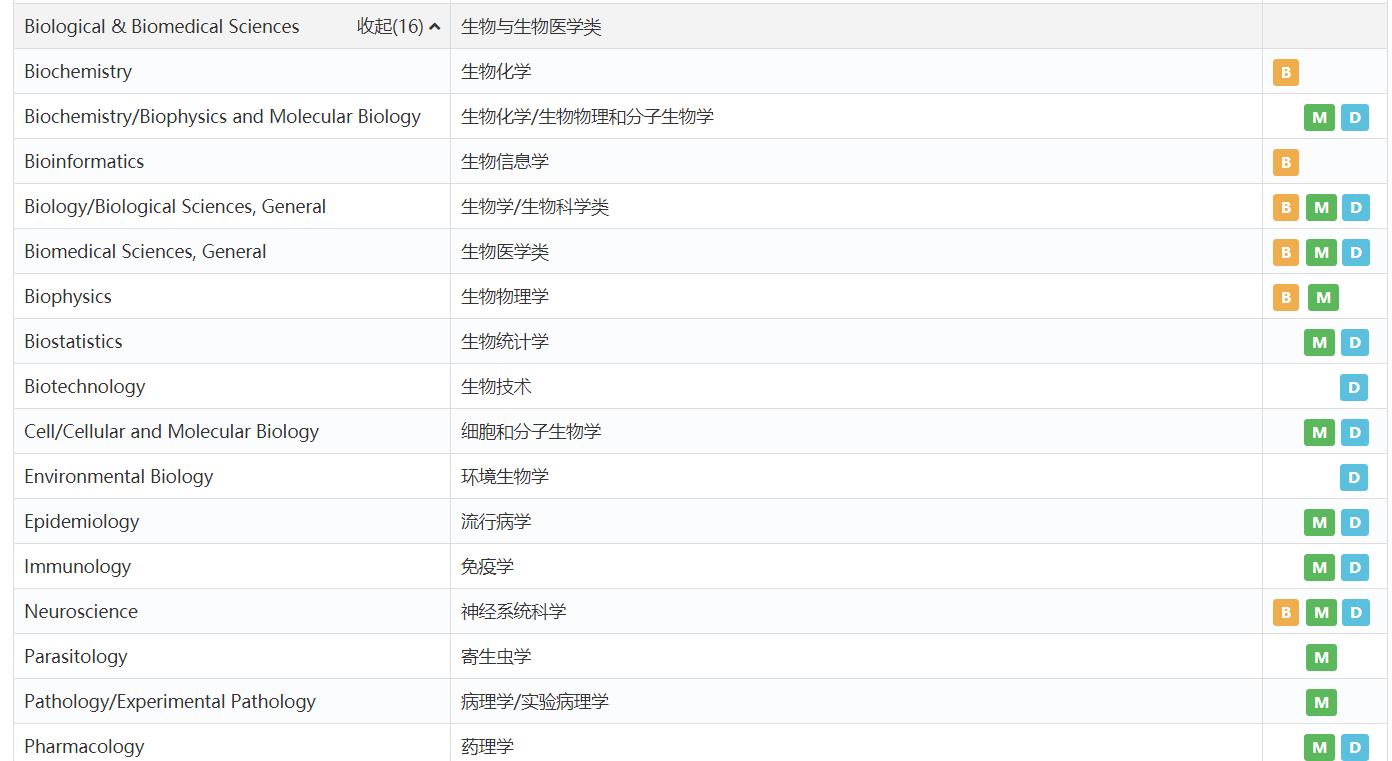Viewport: 1392px width, 761px height.
Task: Select the D badge for Environmental Biology
Action: point(1354,477)
